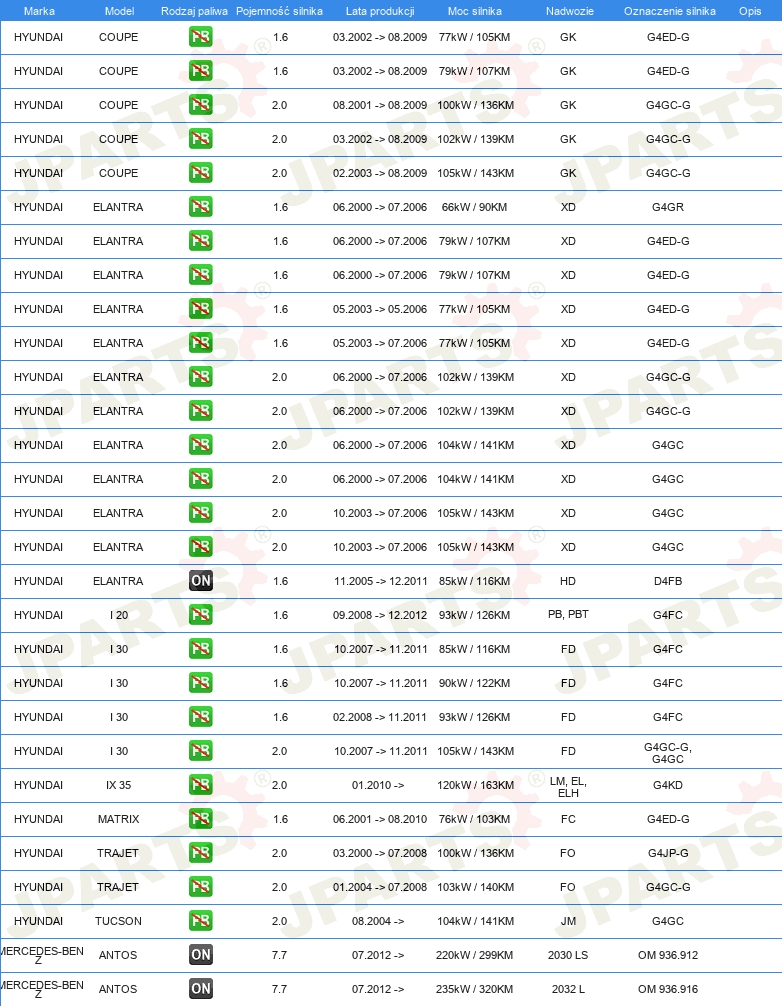Viewport: 782px width, 1006px height.
Task: Click the Model column header
Action: pos(119,11)
